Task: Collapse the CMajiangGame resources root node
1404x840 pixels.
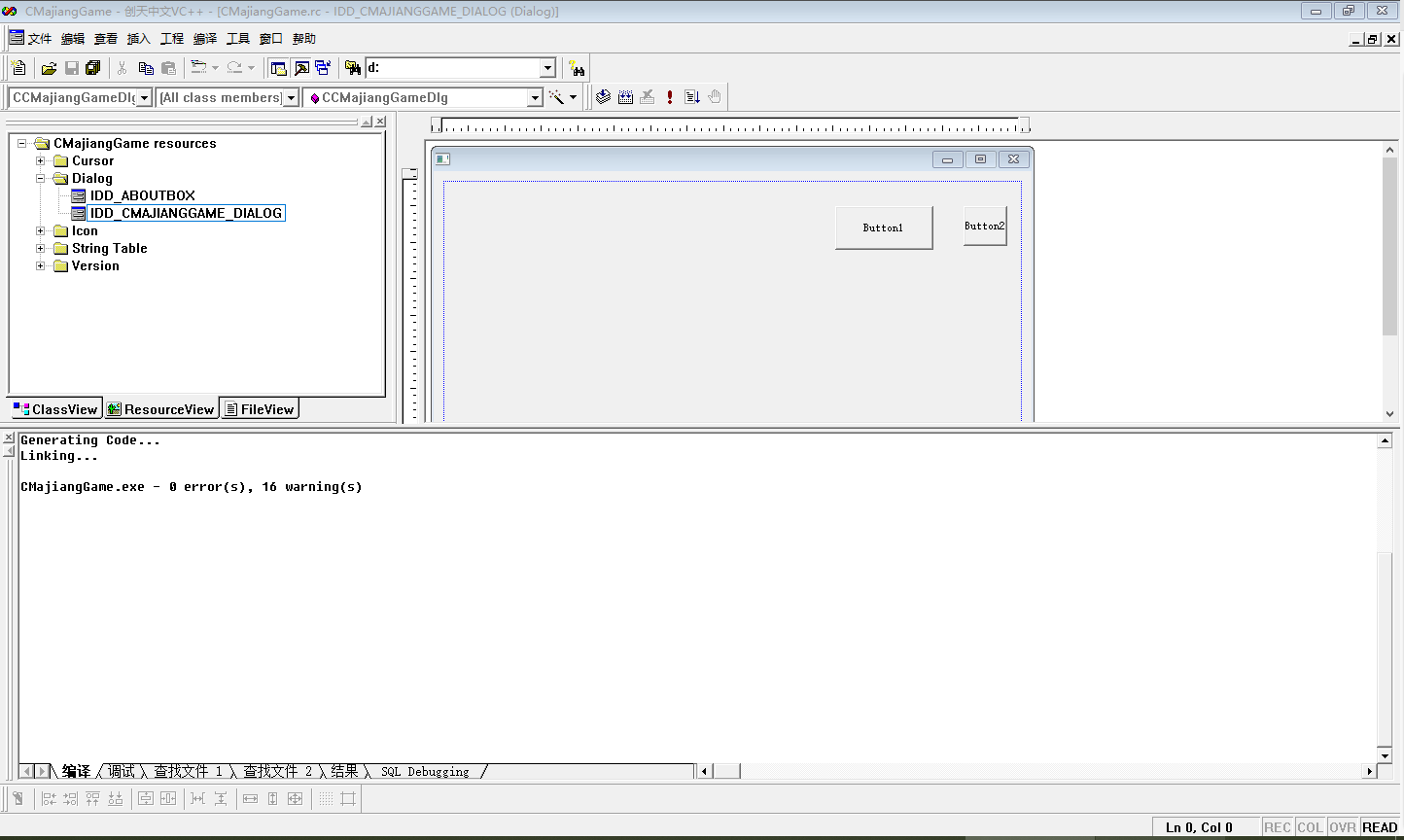Action: click(22, 143)
